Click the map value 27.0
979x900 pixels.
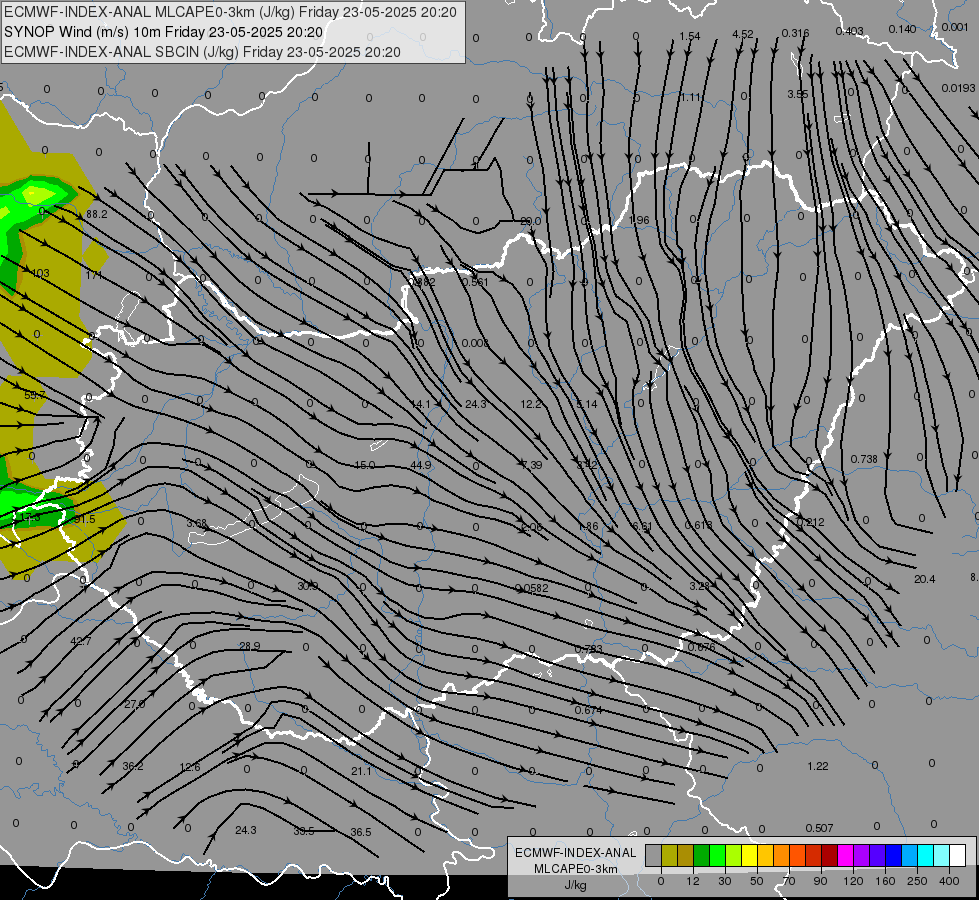pos(134,704)
